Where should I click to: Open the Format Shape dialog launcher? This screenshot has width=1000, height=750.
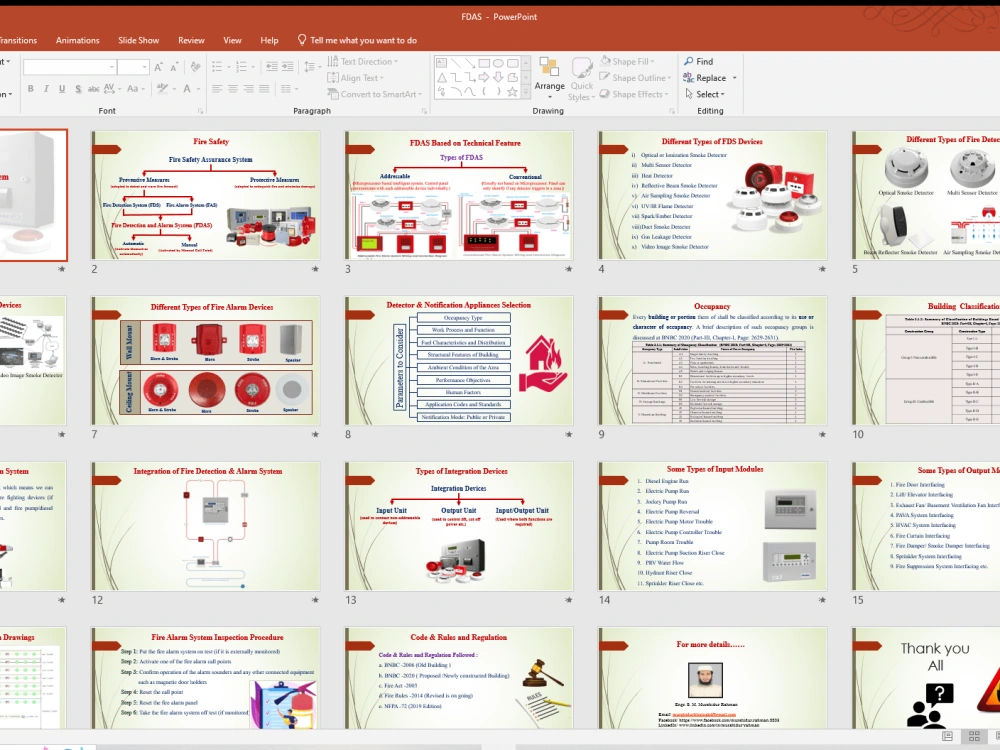click(x=672, y=112)
